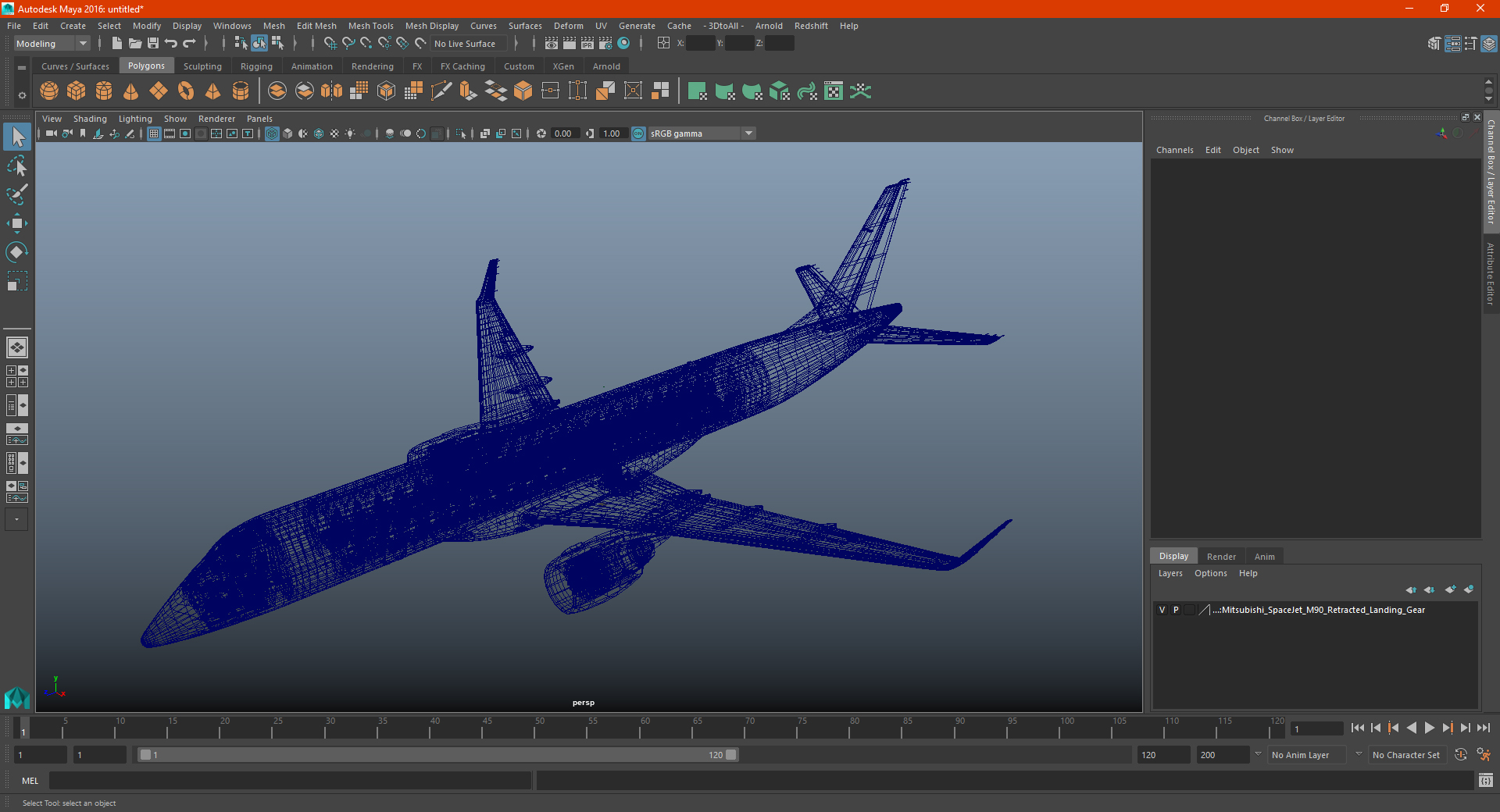Create a polygon pipe from shelf
The height and width of the screenshot is (812, 1500).
[241, 91]
